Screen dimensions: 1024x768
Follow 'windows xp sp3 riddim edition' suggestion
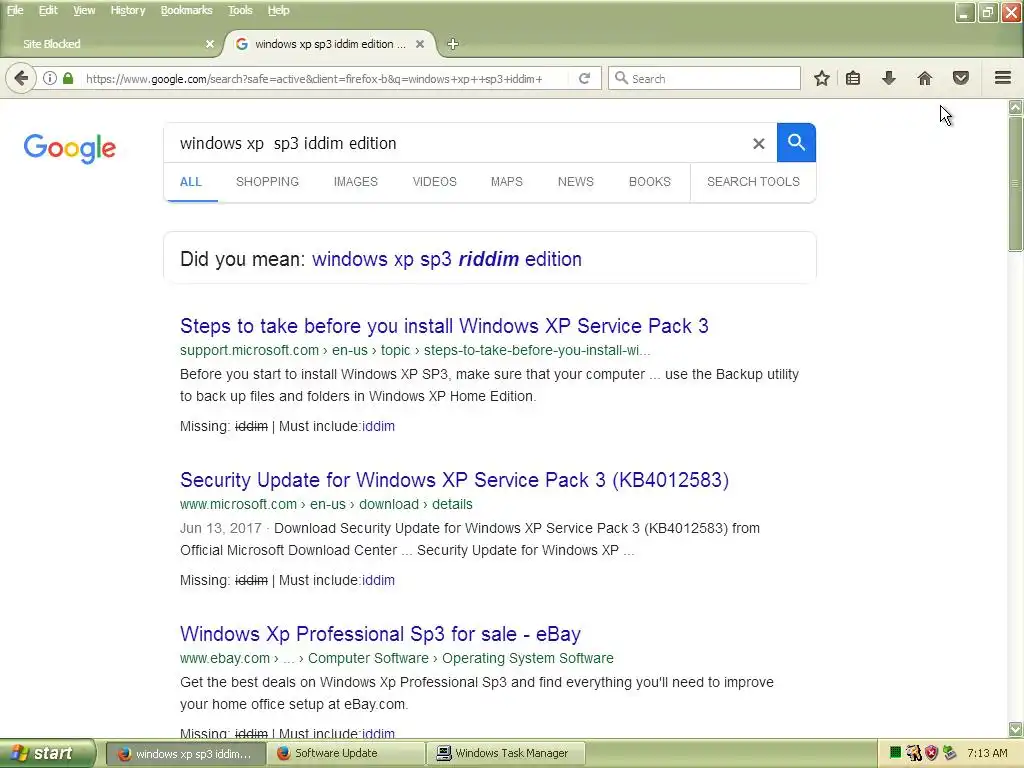point(447,259)
